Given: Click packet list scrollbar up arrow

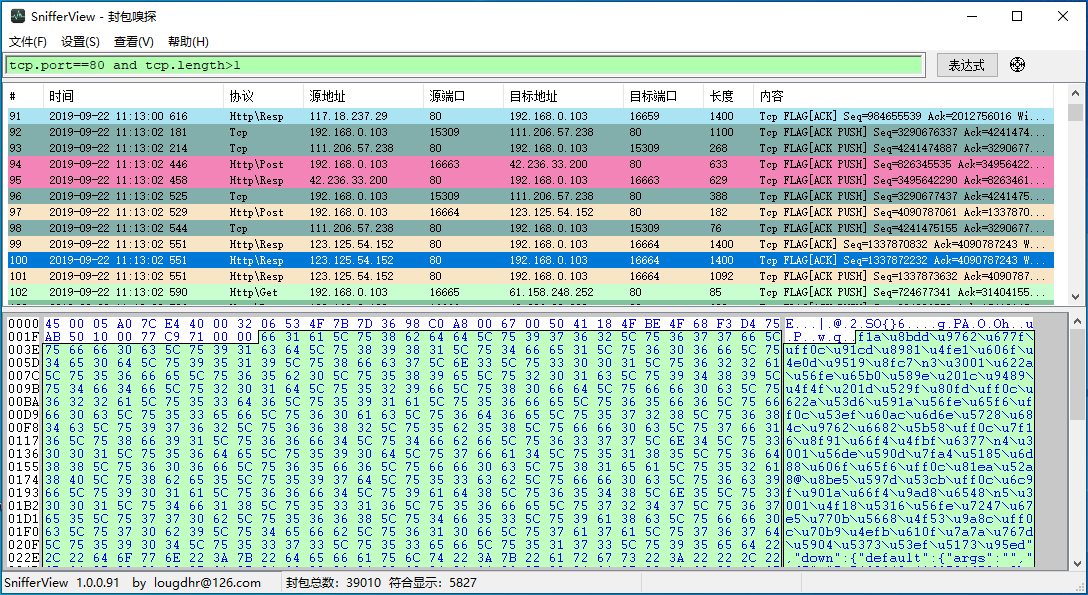Looking at the screenshot, I should (x=1076, y=94).
